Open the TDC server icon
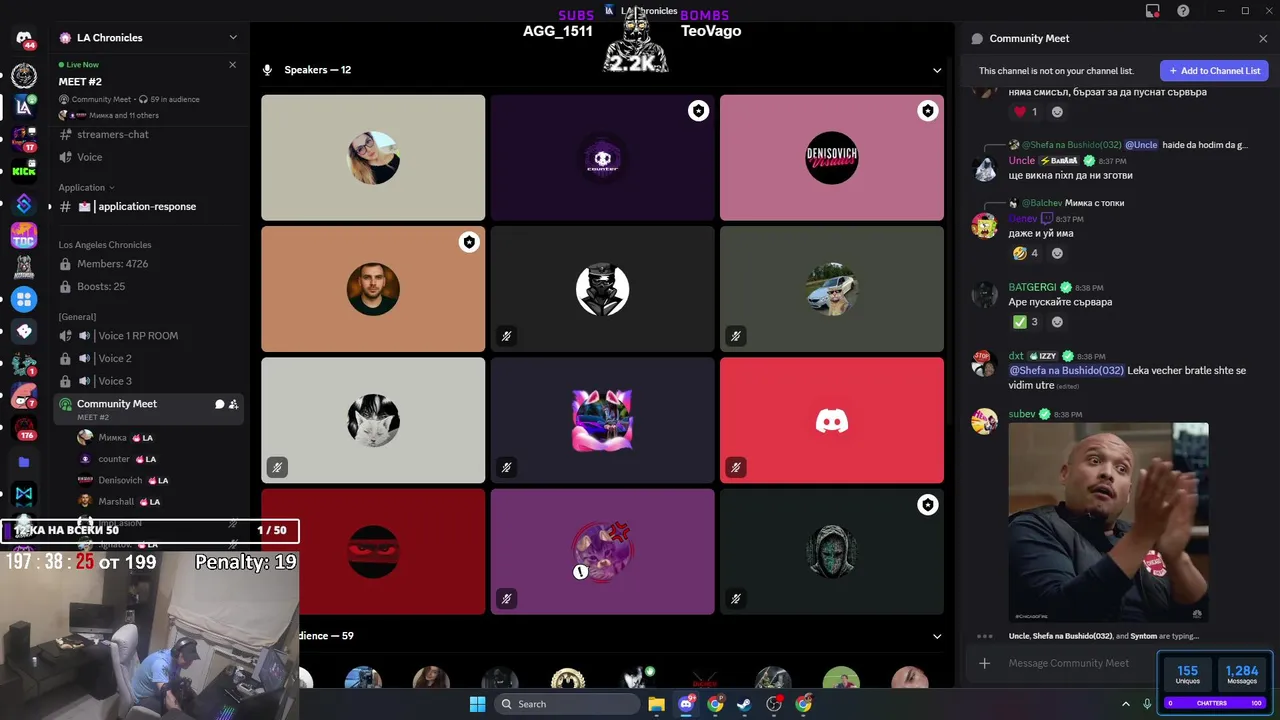Image resolution: width=1280 pixels, height=720 pixels. point(24,236)
